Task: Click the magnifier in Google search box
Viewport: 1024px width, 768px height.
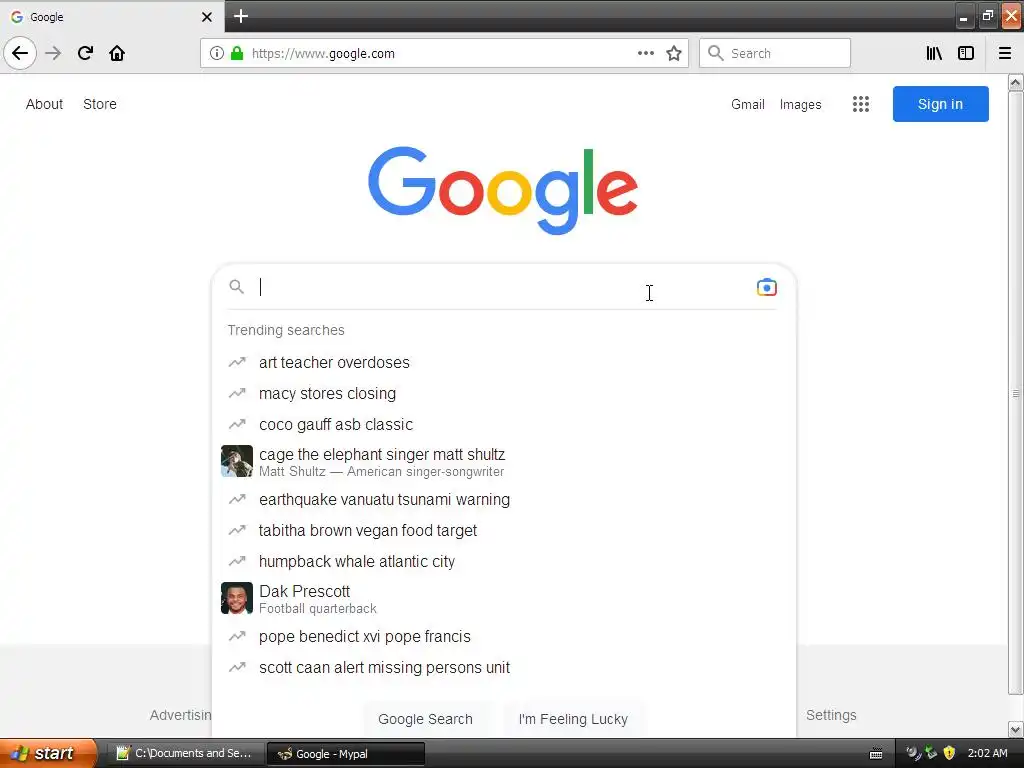Action: pyautogui.click(x=236, y=286)
